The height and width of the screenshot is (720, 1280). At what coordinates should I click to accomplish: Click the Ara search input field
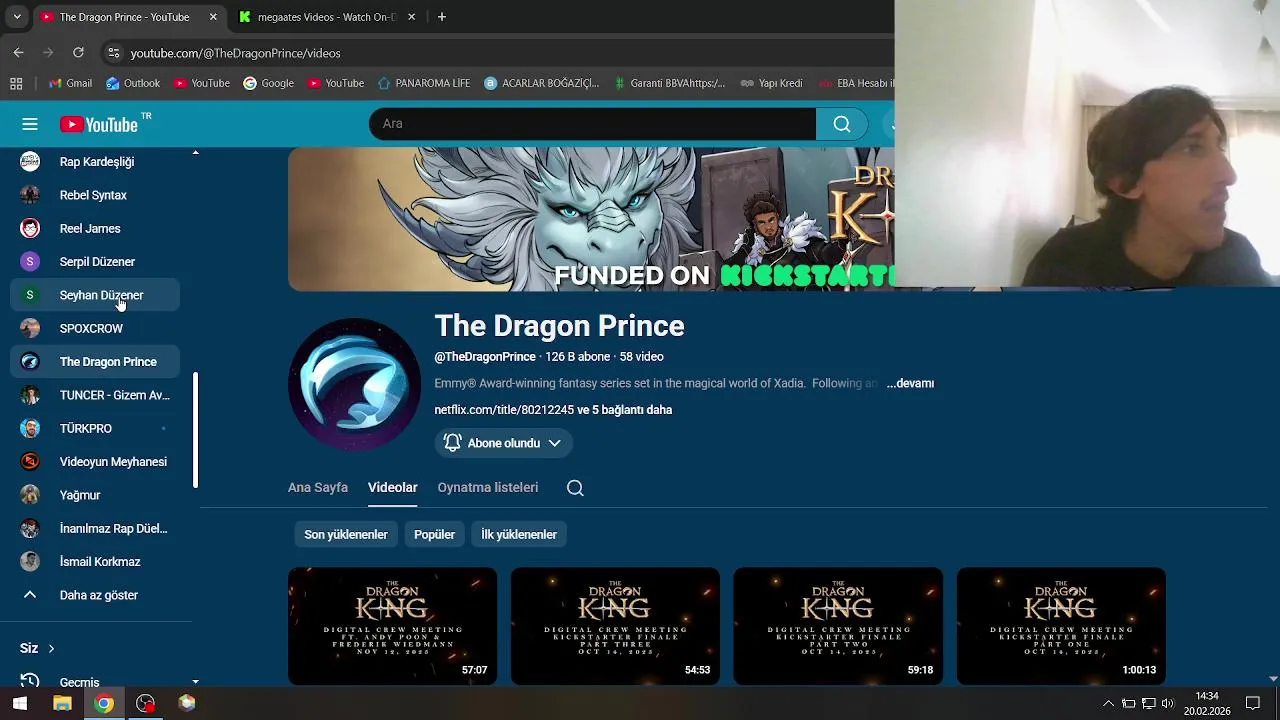[593, 124]
